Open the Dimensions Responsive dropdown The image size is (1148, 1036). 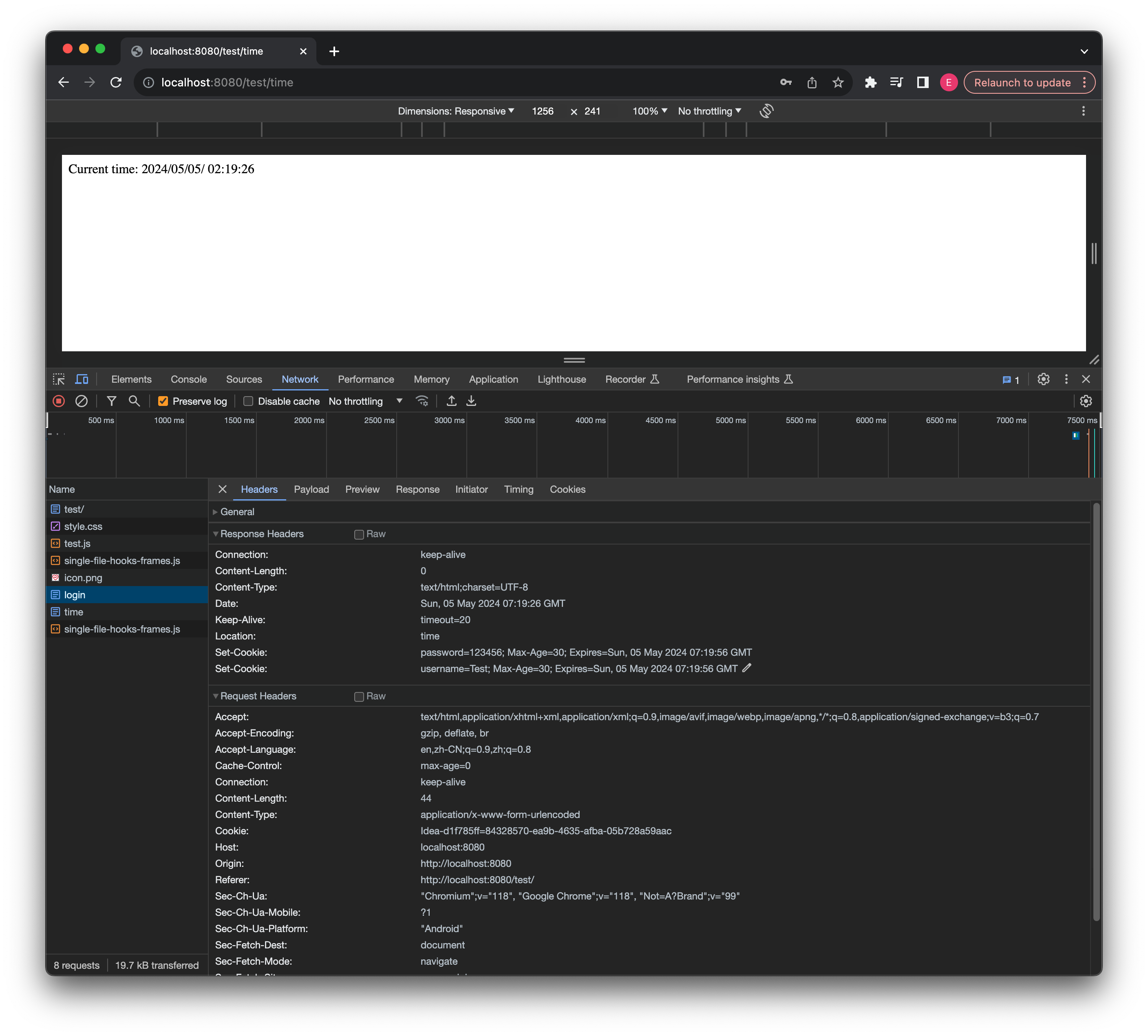456,111
